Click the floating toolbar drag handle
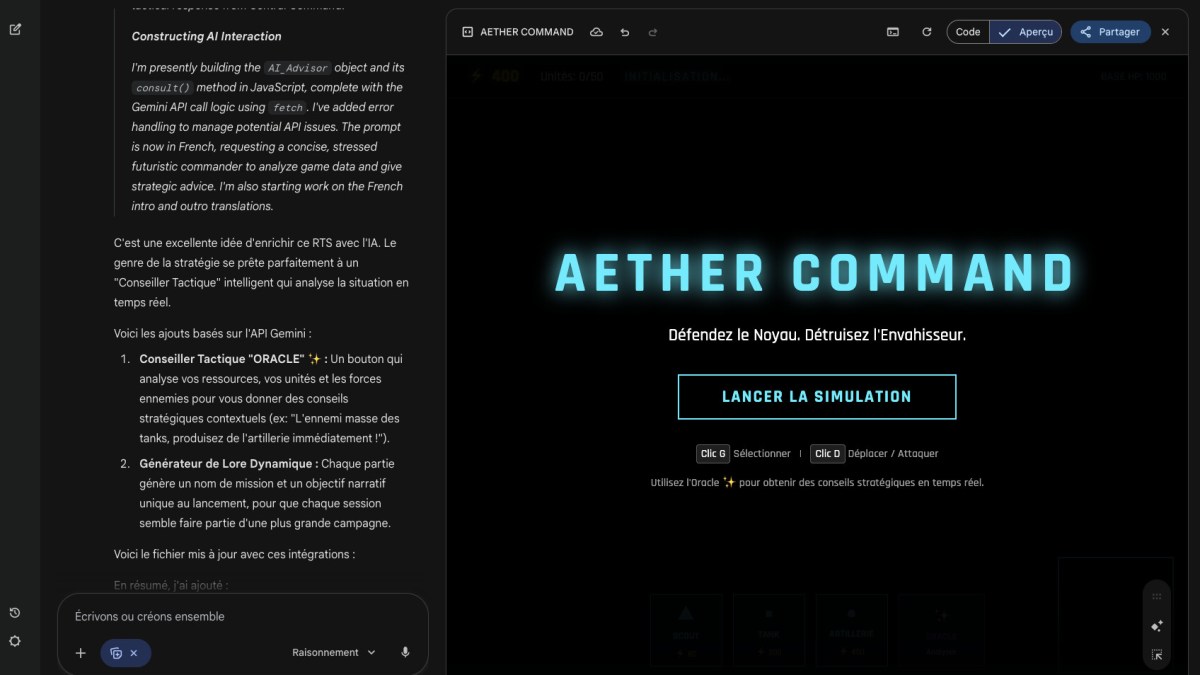 coord(1157,596)
